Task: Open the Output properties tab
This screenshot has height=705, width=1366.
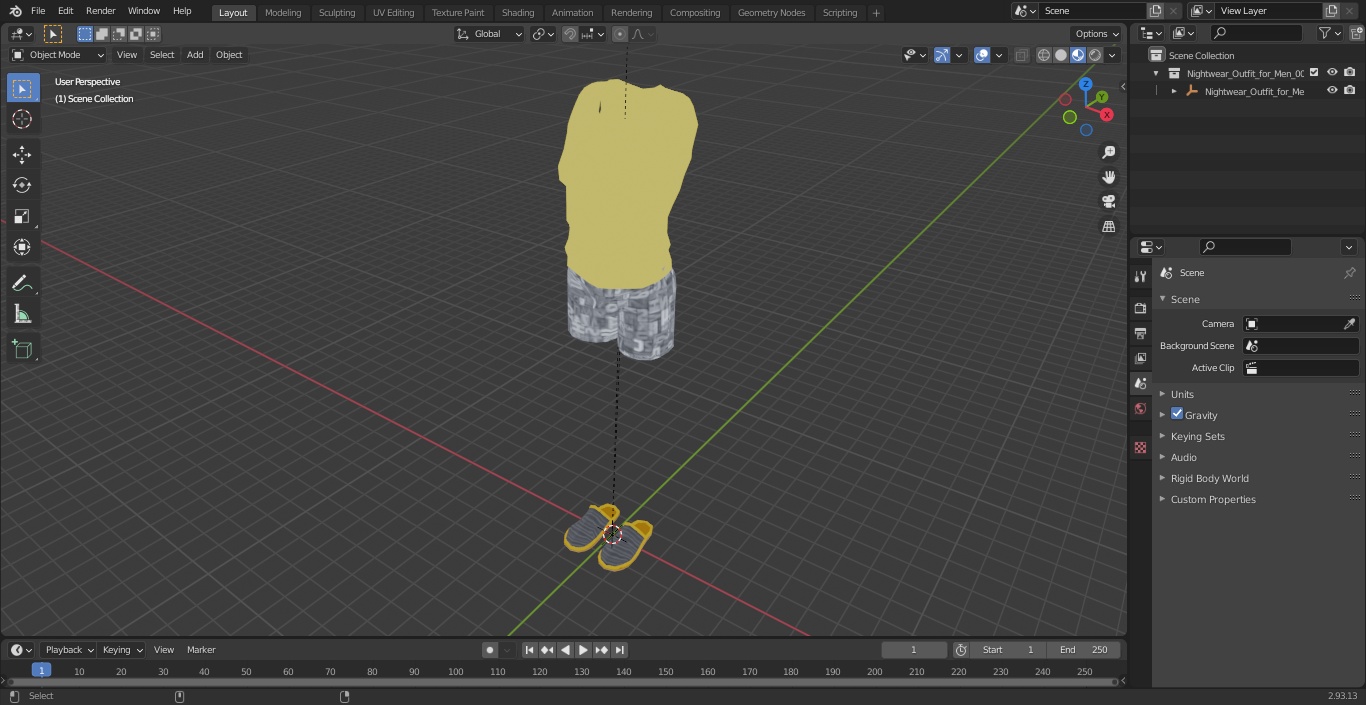Action: click(1140, 333)
